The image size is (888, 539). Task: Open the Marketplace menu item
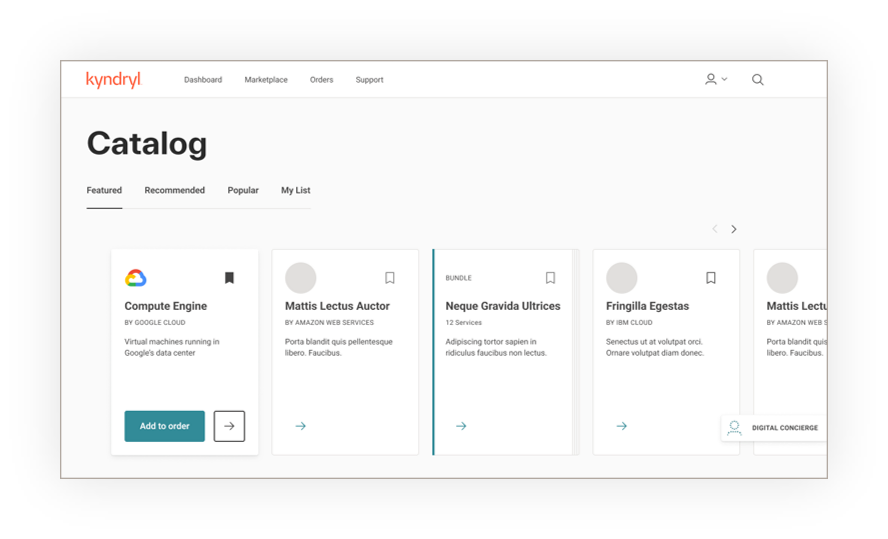click(x=266, y=80)
